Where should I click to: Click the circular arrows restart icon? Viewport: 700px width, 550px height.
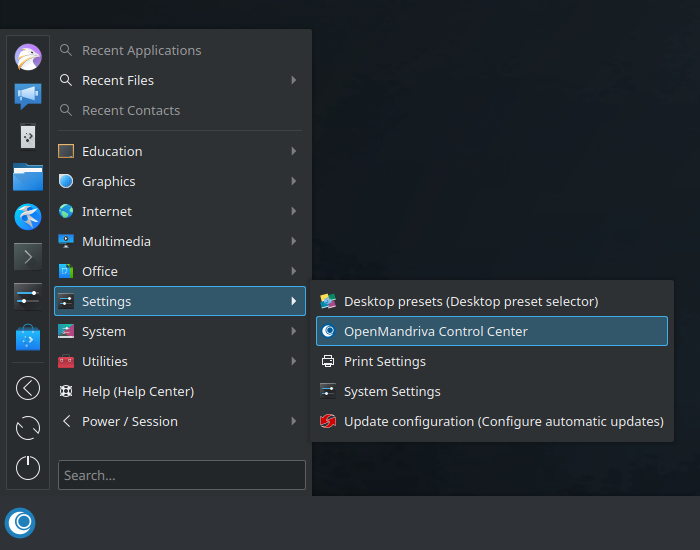pyautogui.click(x=28, y=428)
